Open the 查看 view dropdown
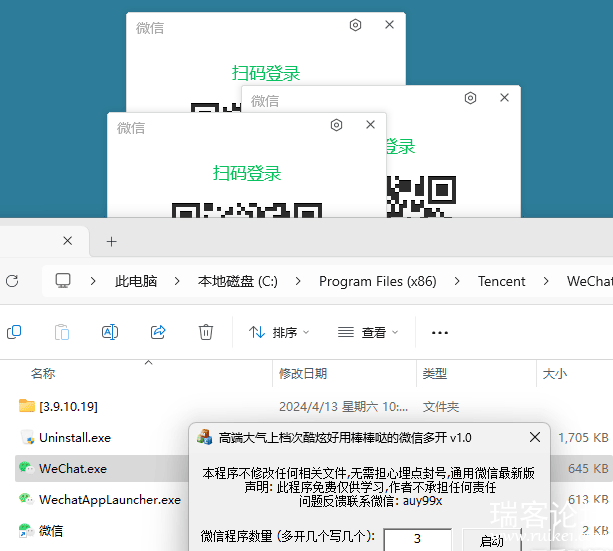 point(368,332)
